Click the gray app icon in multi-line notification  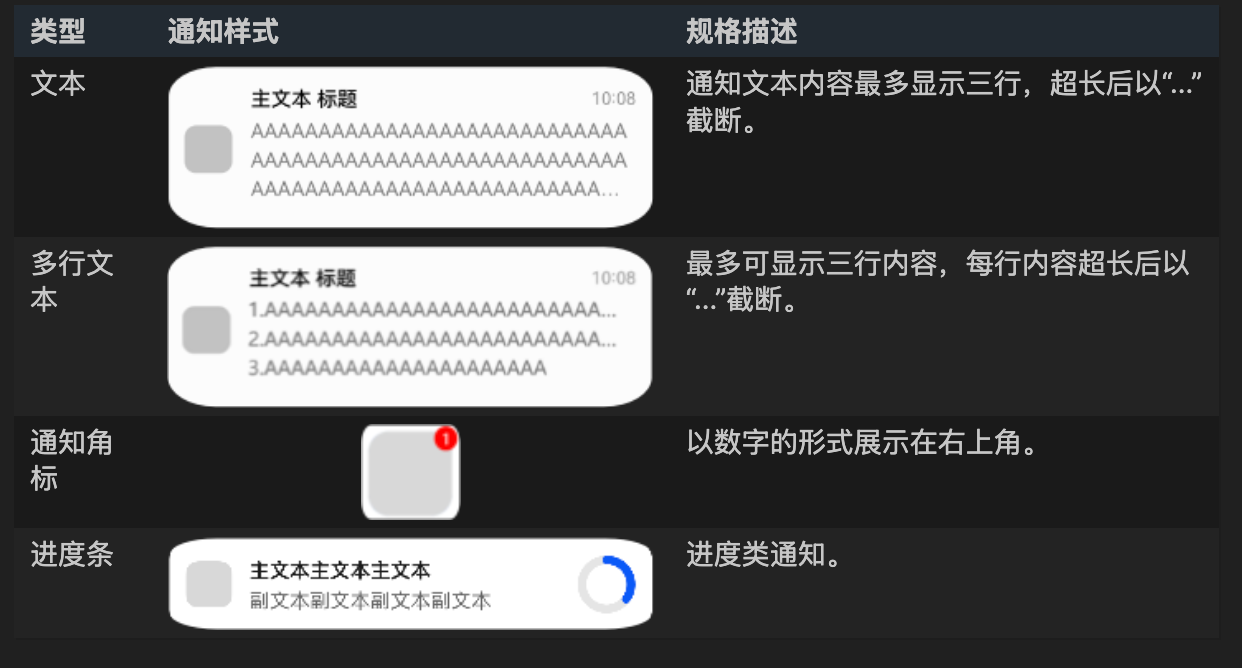207,330
